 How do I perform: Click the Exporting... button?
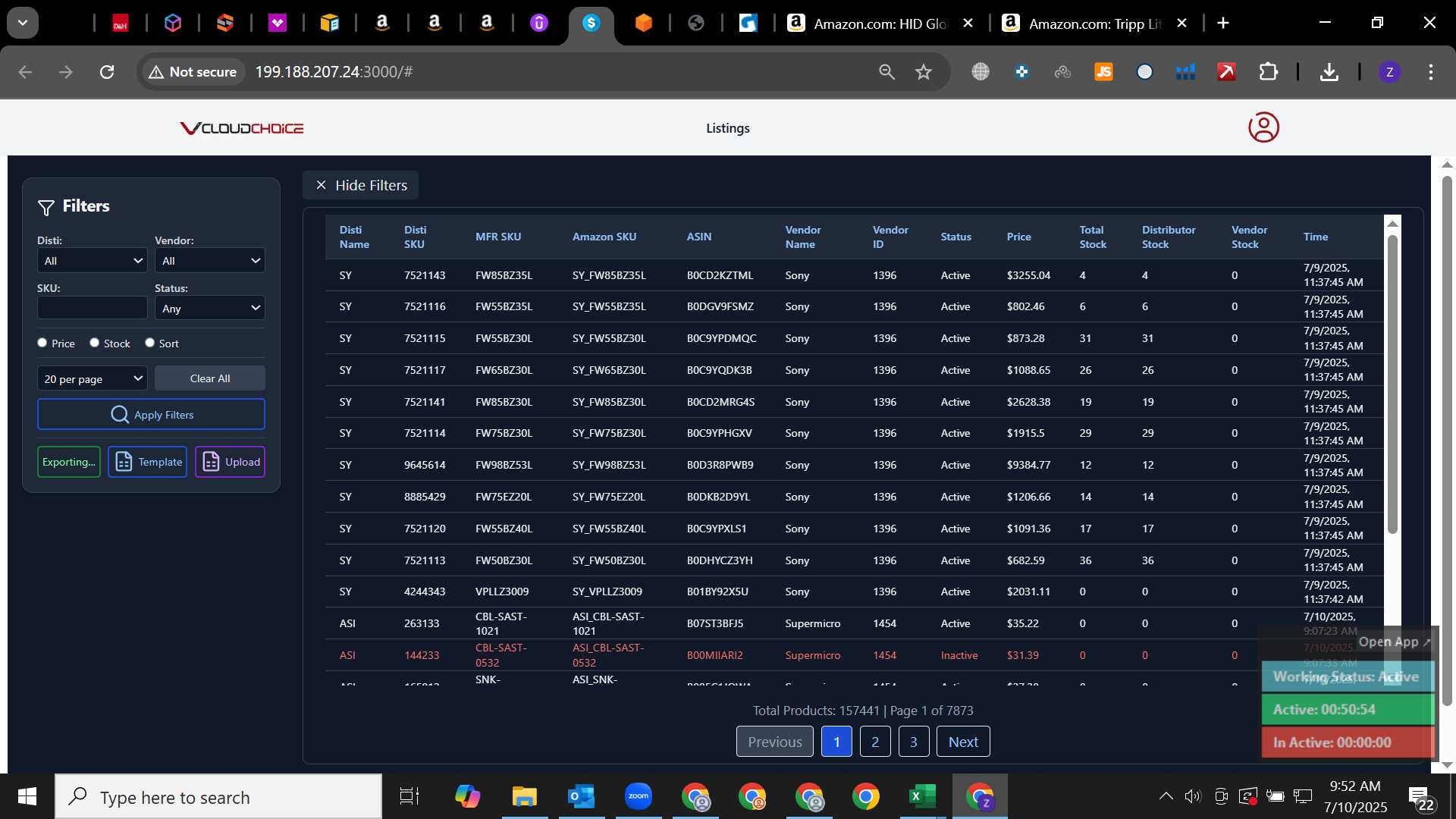(69, 462)
